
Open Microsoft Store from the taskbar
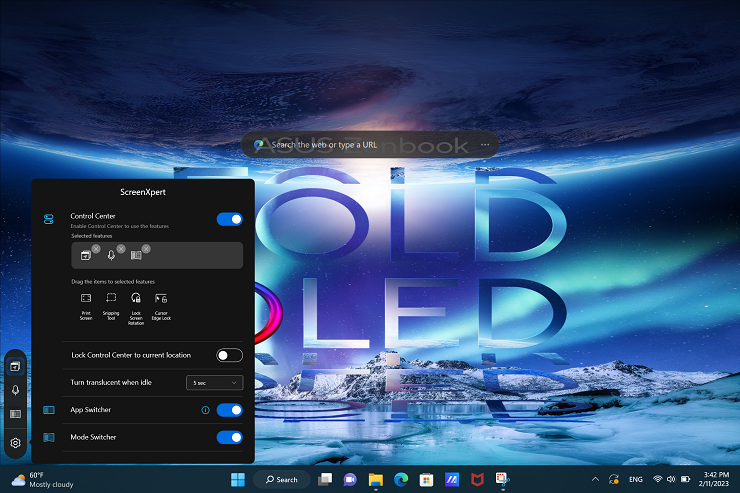[426, 479]
